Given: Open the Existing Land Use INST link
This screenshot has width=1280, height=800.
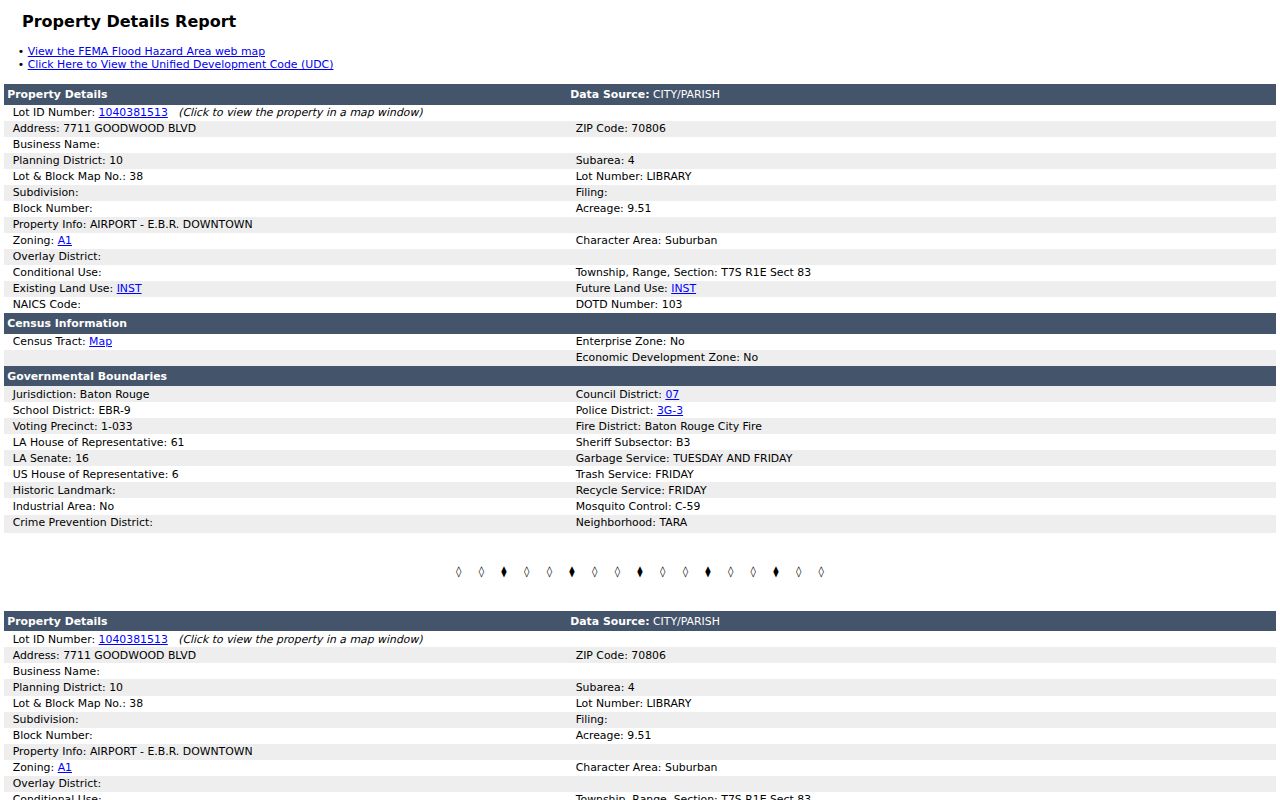Looking at the screenshot, I should coord(129,288).
